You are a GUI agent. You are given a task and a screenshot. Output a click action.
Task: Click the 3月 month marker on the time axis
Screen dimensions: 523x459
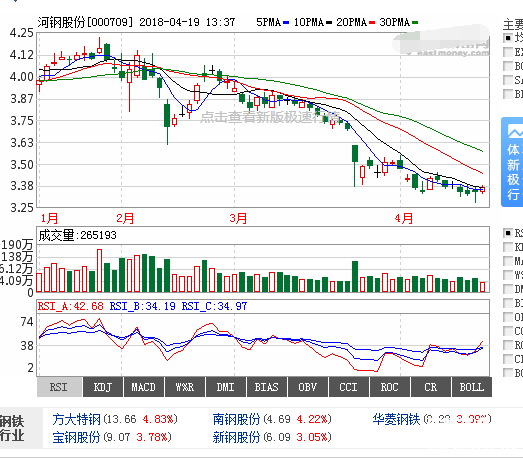tap(238, 218)
